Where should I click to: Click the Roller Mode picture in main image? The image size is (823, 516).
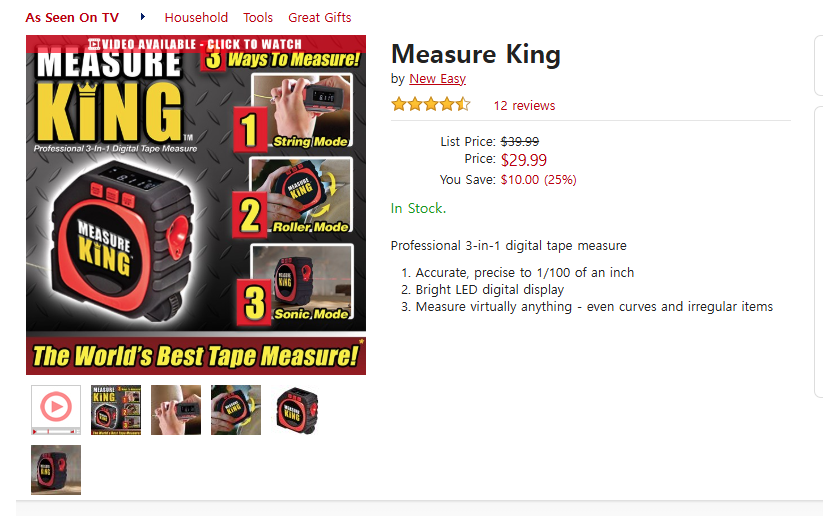301,195
